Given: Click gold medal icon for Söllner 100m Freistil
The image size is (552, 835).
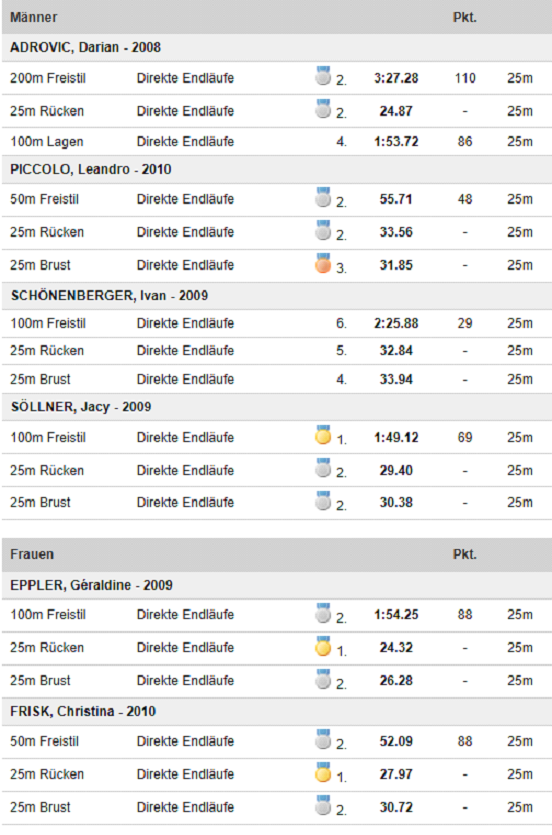Looking at the screenshot, I should (323, 435).
